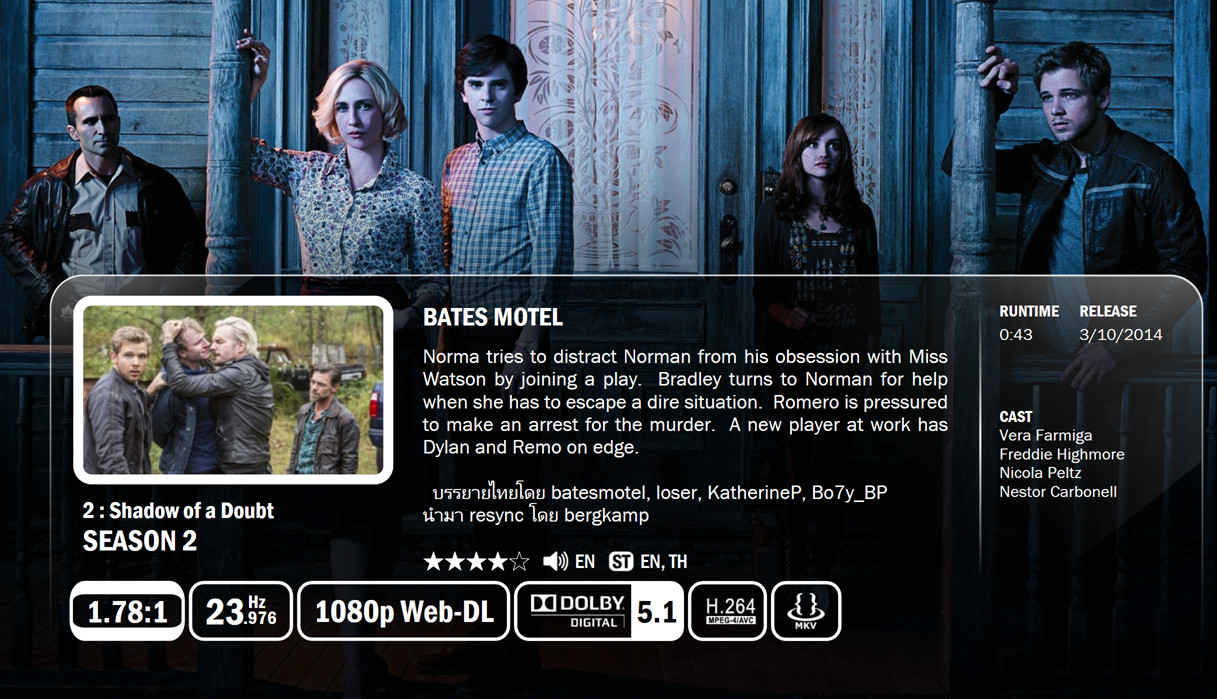Click the runtime value 0:43

(1016, 335)
